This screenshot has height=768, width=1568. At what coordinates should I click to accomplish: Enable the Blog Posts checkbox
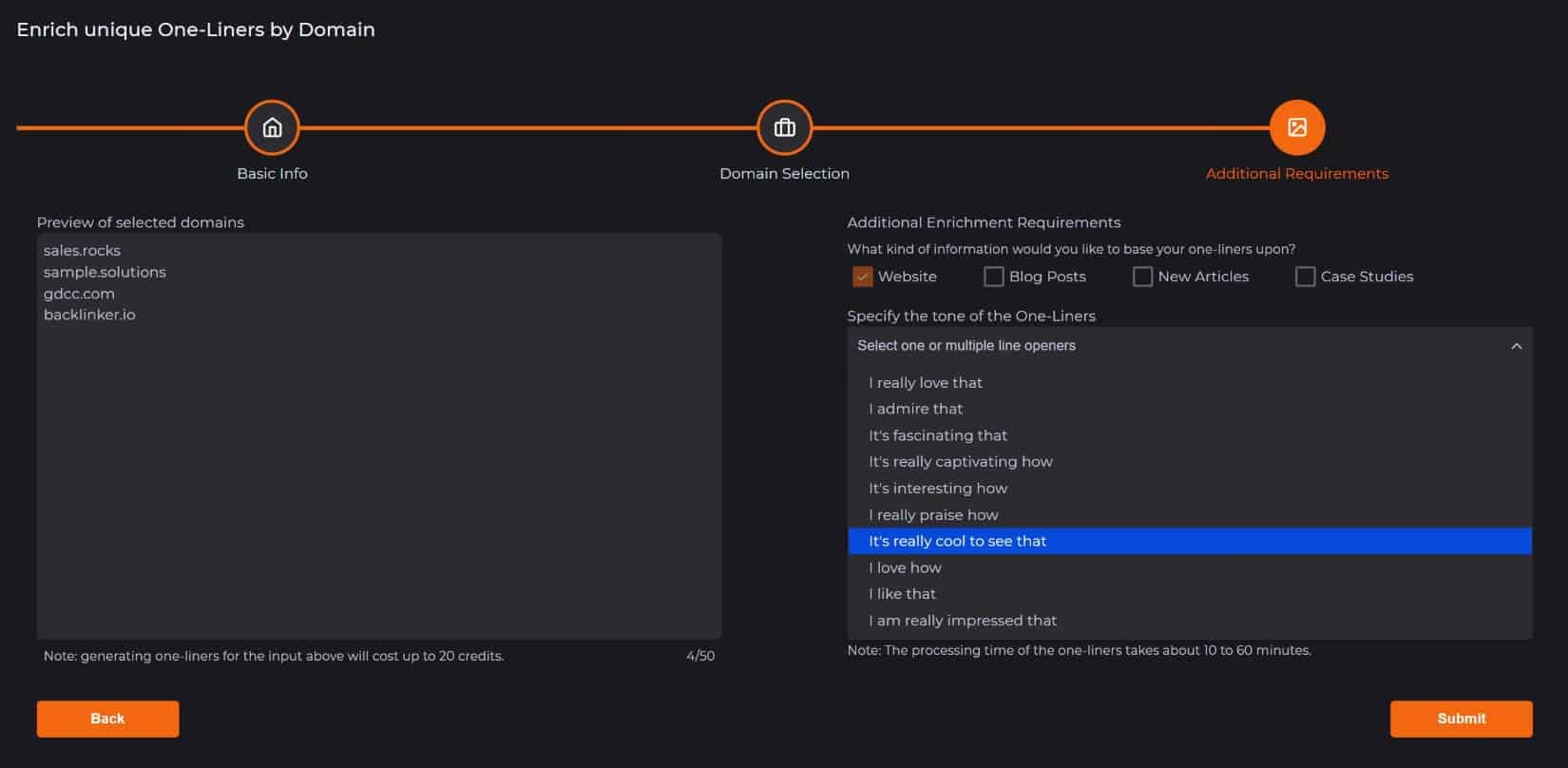993,277
